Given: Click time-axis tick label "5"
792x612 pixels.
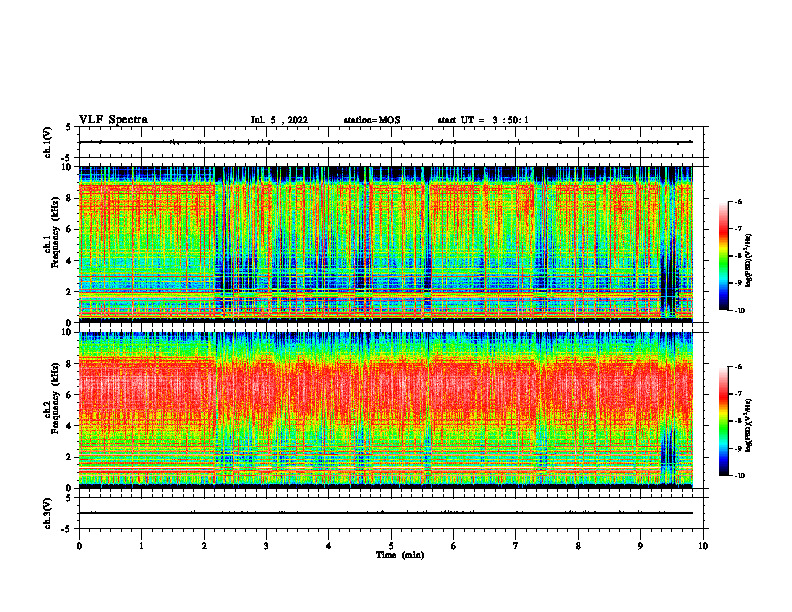Looking at the screenshot, I should (391, 546).
